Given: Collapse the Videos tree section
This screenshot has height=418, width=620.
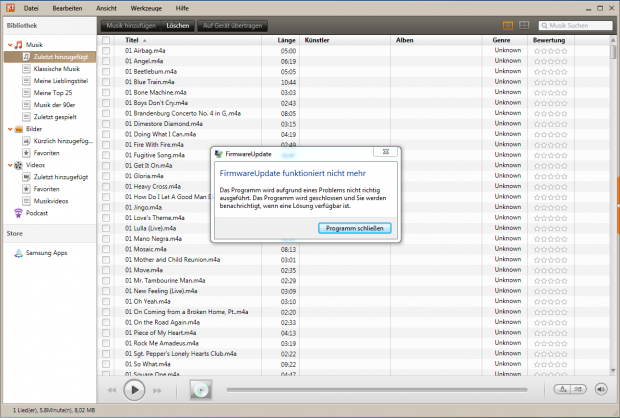Looking at the screenshot, I should pyautogui.click(x=9, y=164).
